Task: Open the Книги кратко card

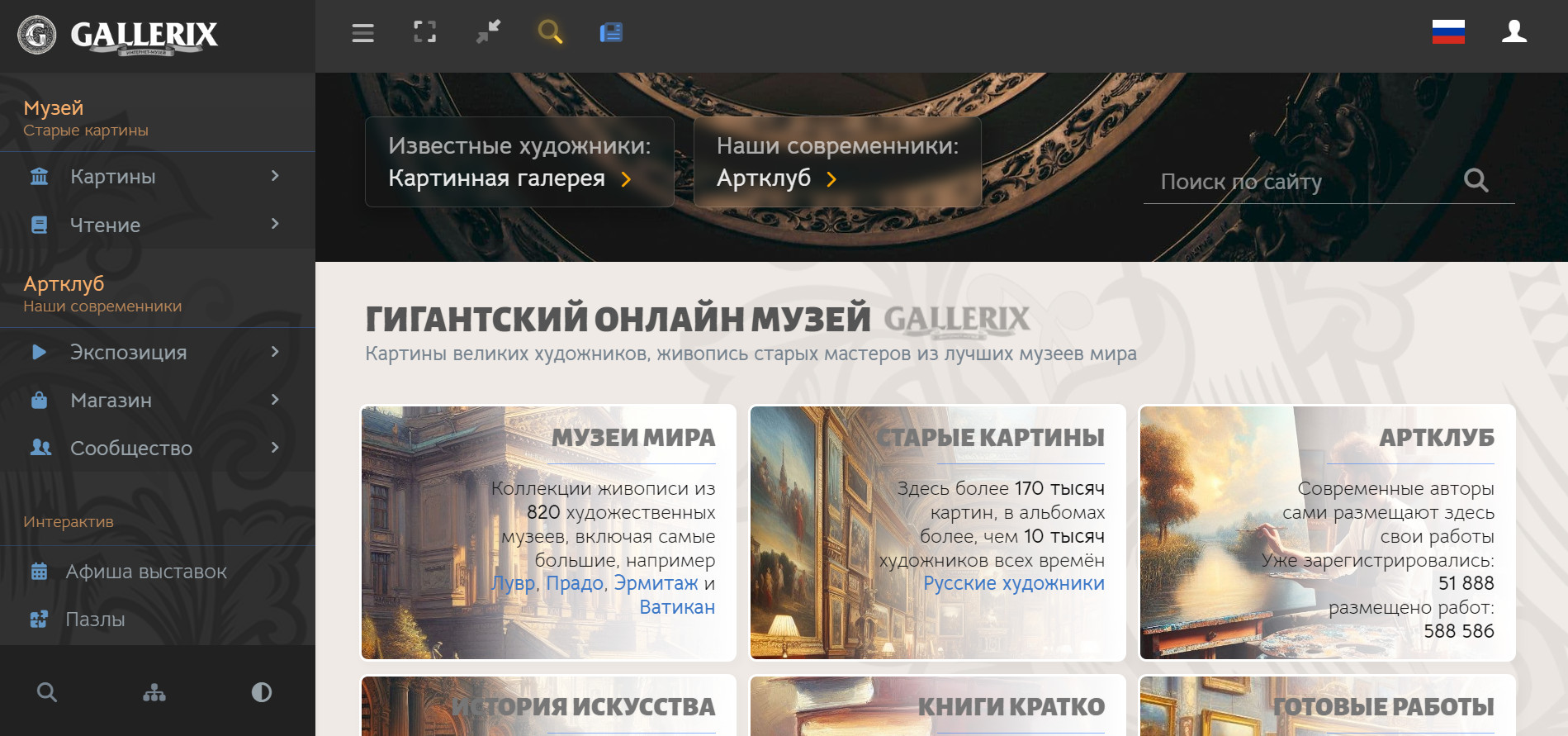Action: (937, 706)
